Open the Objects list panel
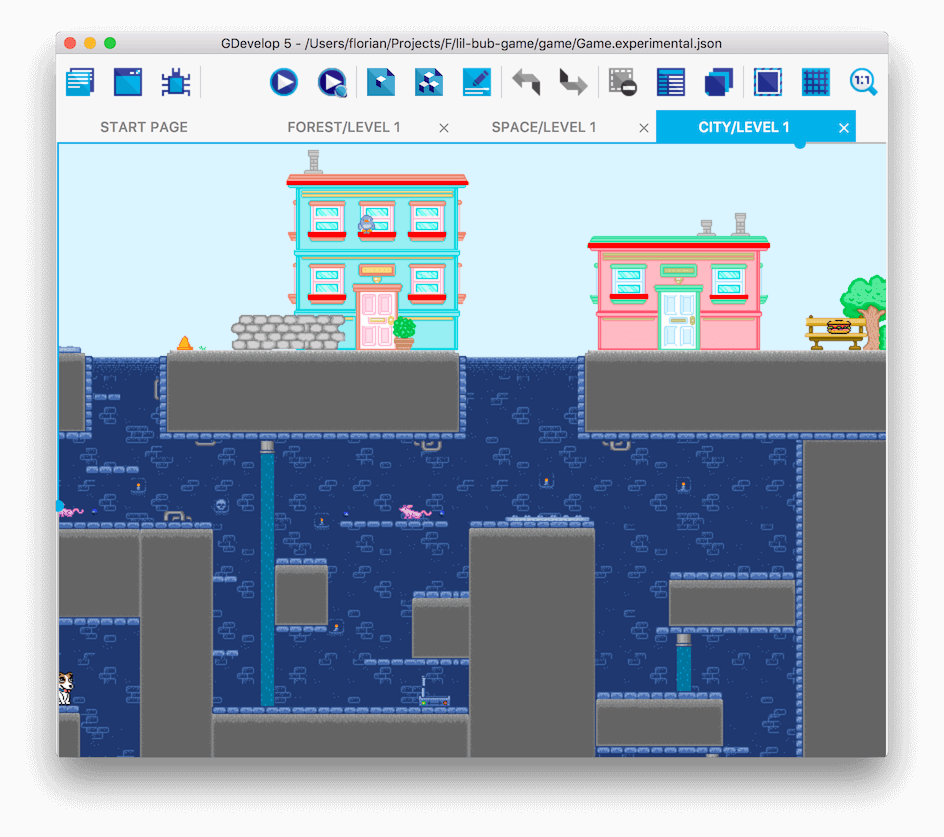The height and width of the screenshot is (837, 944). pos(670,82)
